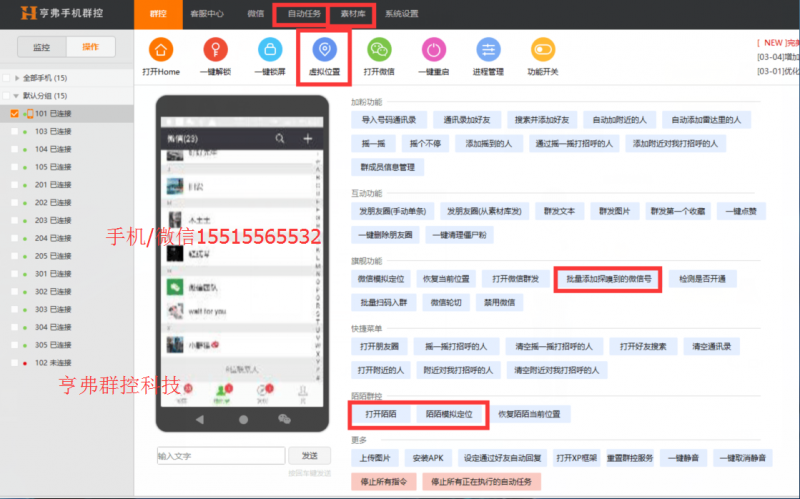
Task: Click the 一键解锁 unlock icon
Action: pos(215,50)
